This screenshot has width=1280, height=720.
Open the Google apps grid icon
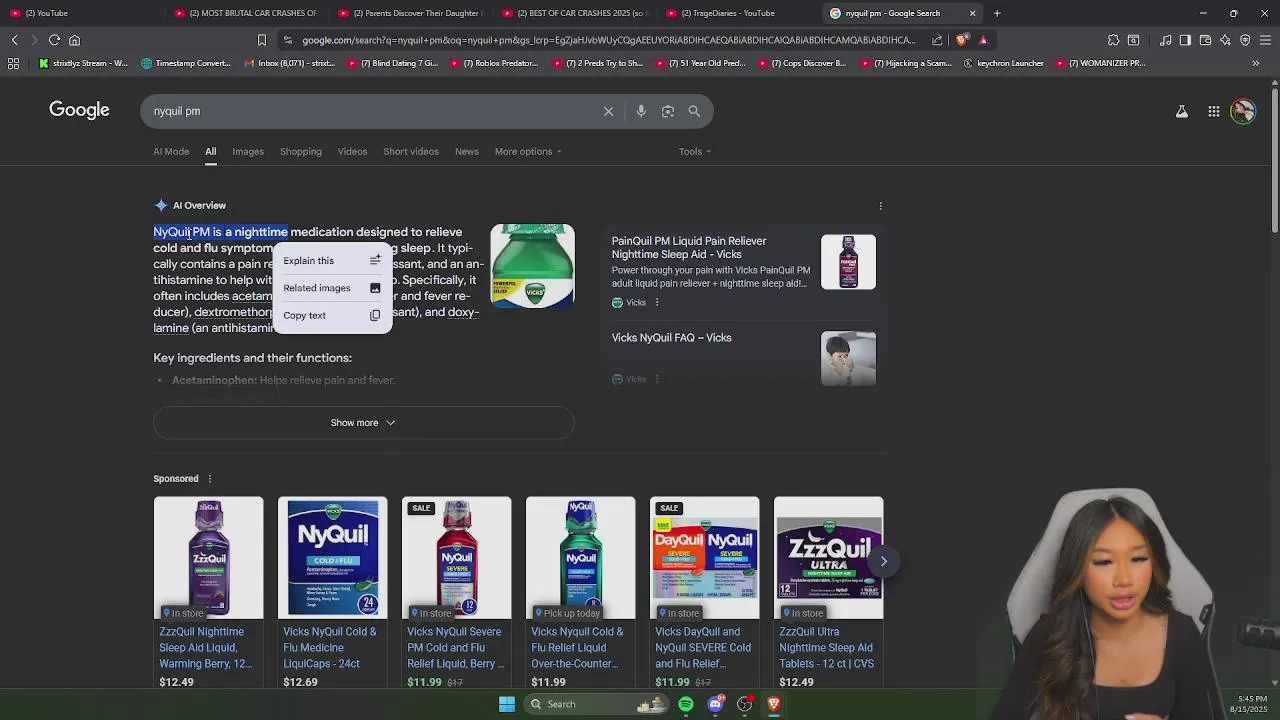[x=1214, y=111]
